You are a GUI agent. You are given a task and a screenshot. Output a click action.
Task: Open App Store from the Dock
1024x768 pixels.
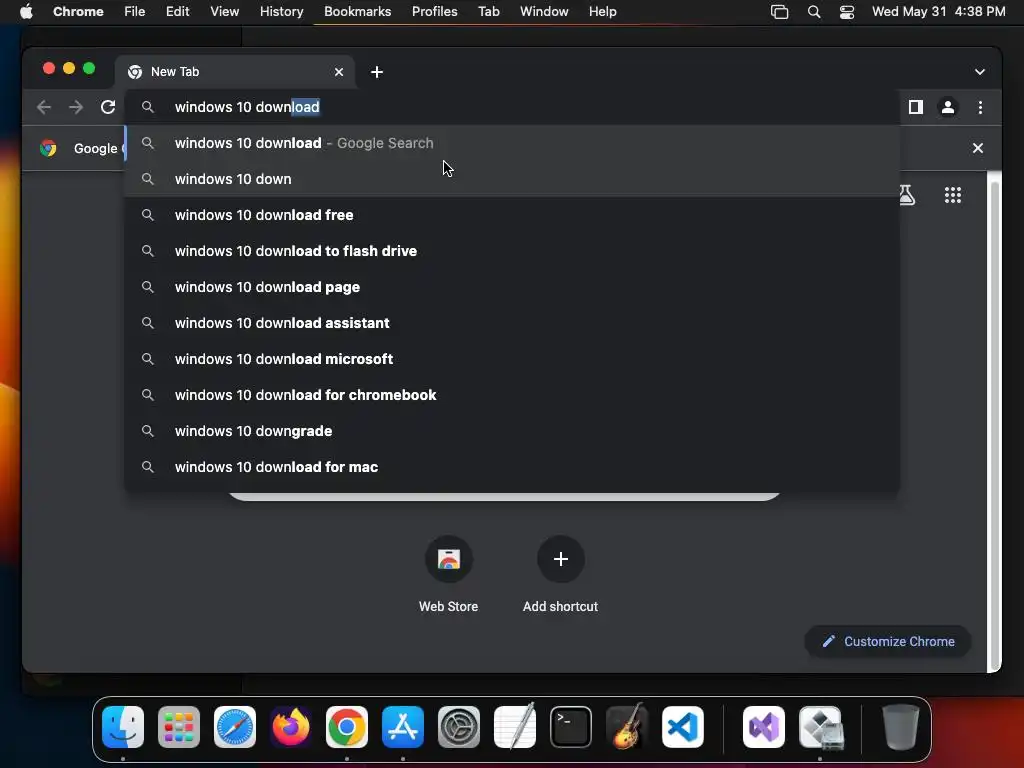coord(403,727)
